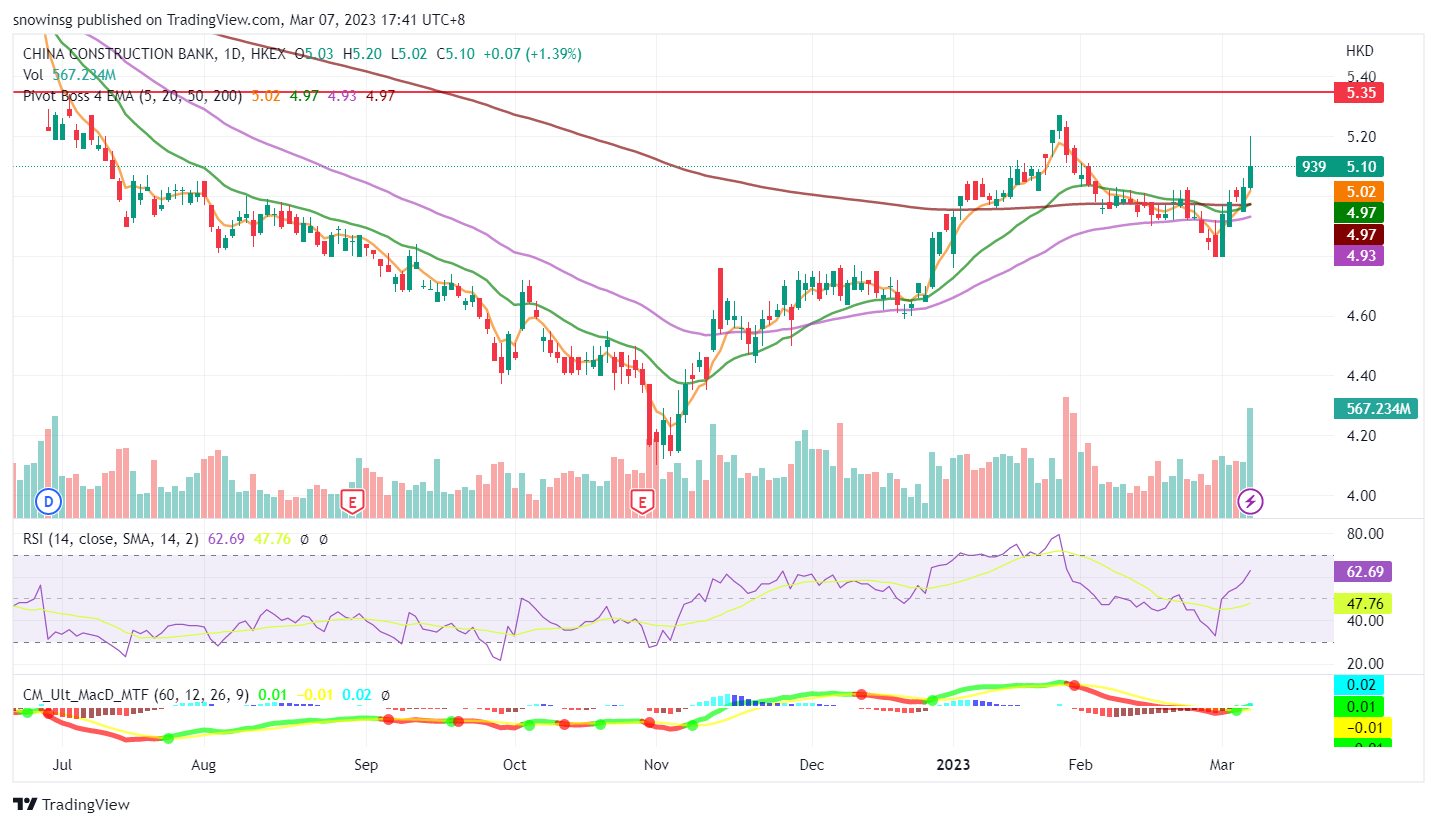1437x826 pixels.
Task: Click the red 5.35 price label
Action: [x=1359, y=92]
